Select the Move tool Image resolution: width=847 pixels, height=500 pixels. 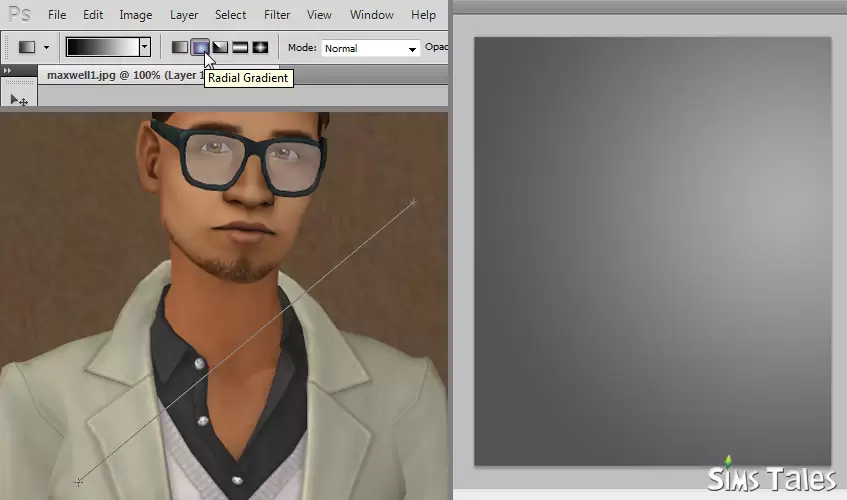point(19,100)
